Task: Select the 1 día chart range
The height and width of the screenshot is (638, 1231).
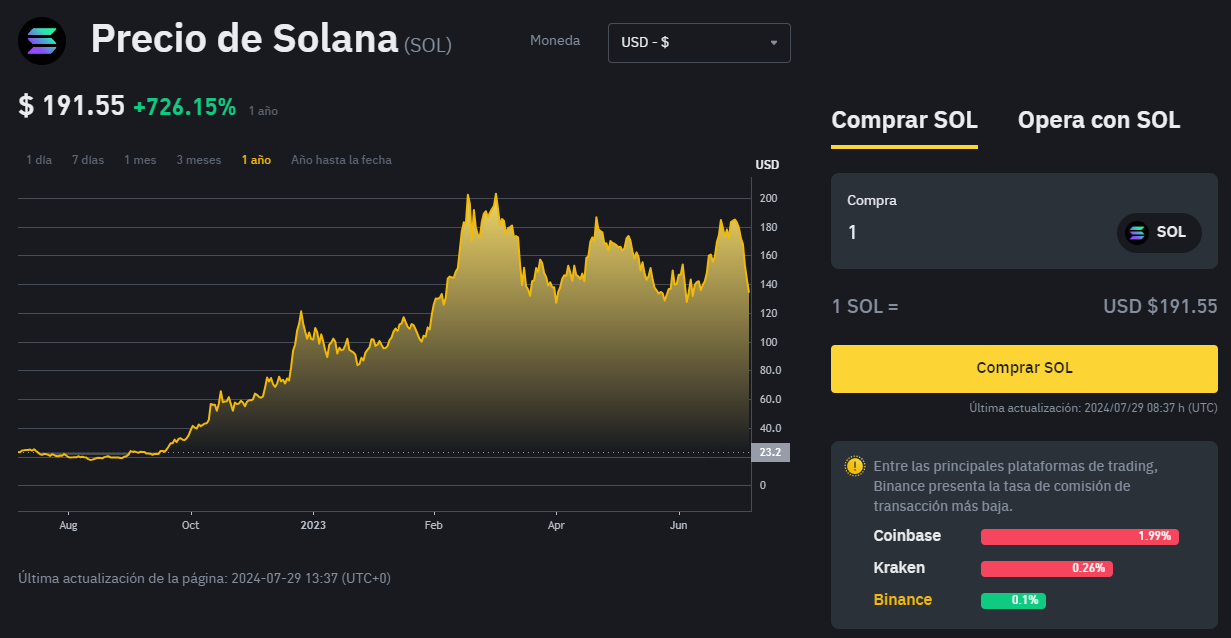Action: pyautogui.click(x=39, y=160)
